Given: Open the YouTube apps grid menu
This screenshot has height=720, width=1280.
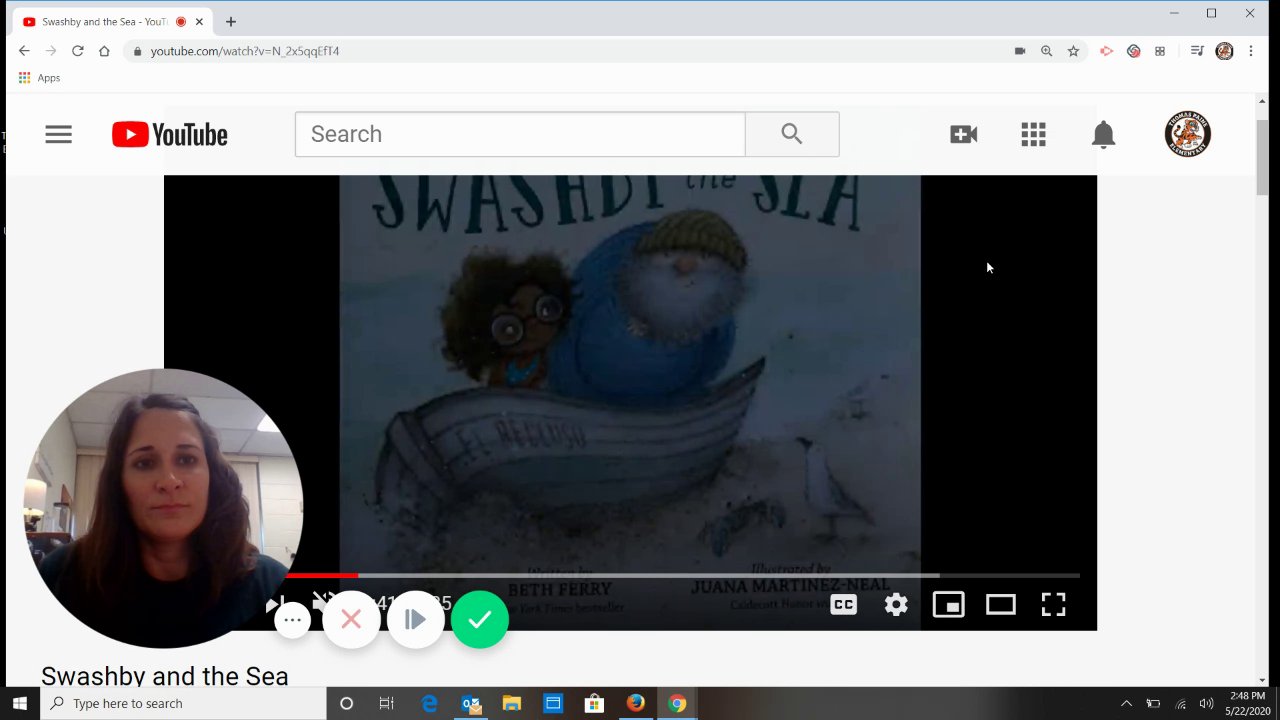Looking at the screenshot, I should tap(1033, 134).
